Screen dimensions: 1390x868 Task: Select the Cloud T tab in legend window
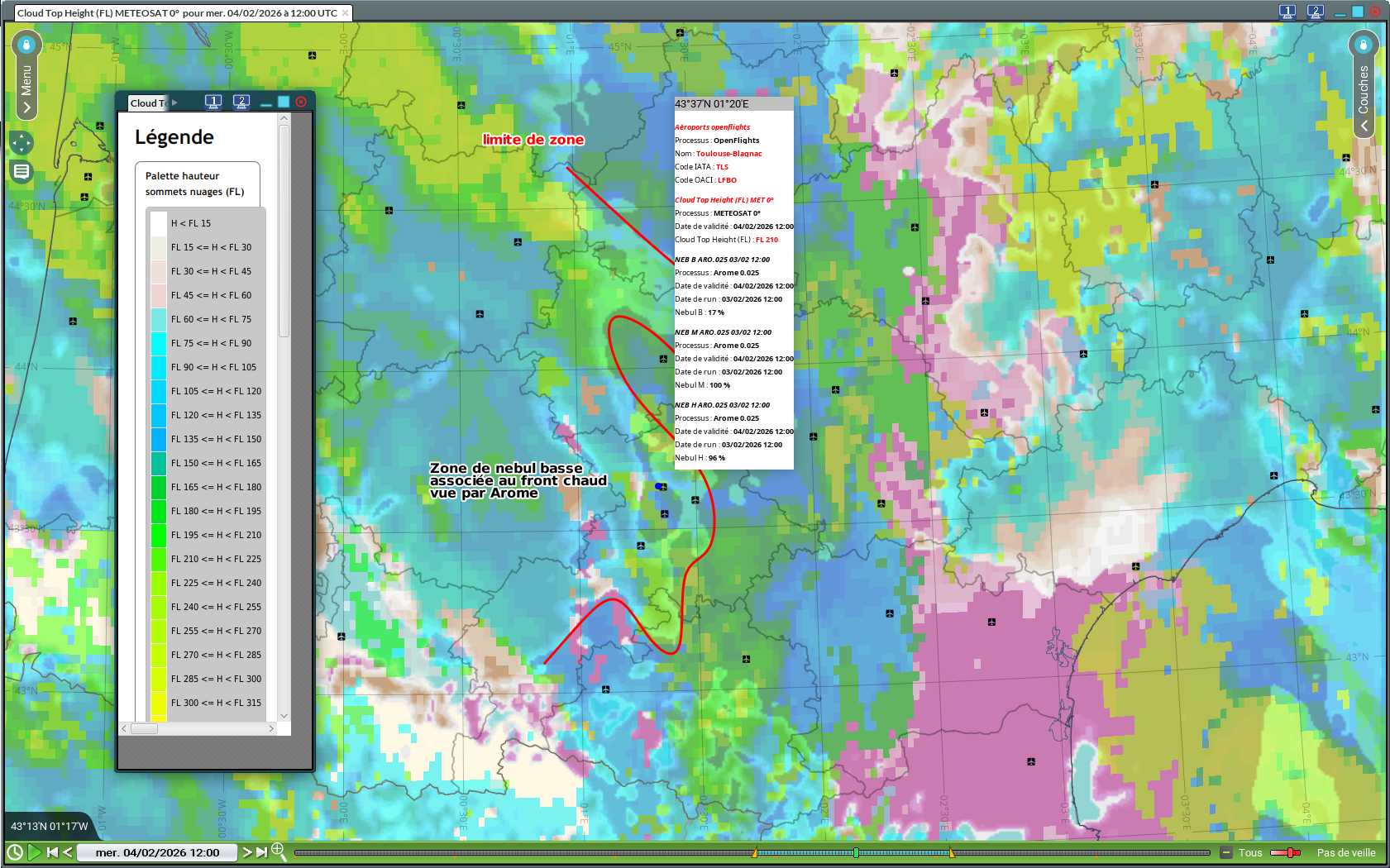(148, 103)
